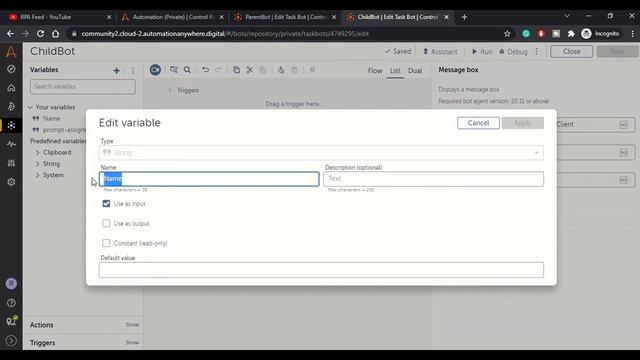Show the Triggers panel

coord(132,342)
